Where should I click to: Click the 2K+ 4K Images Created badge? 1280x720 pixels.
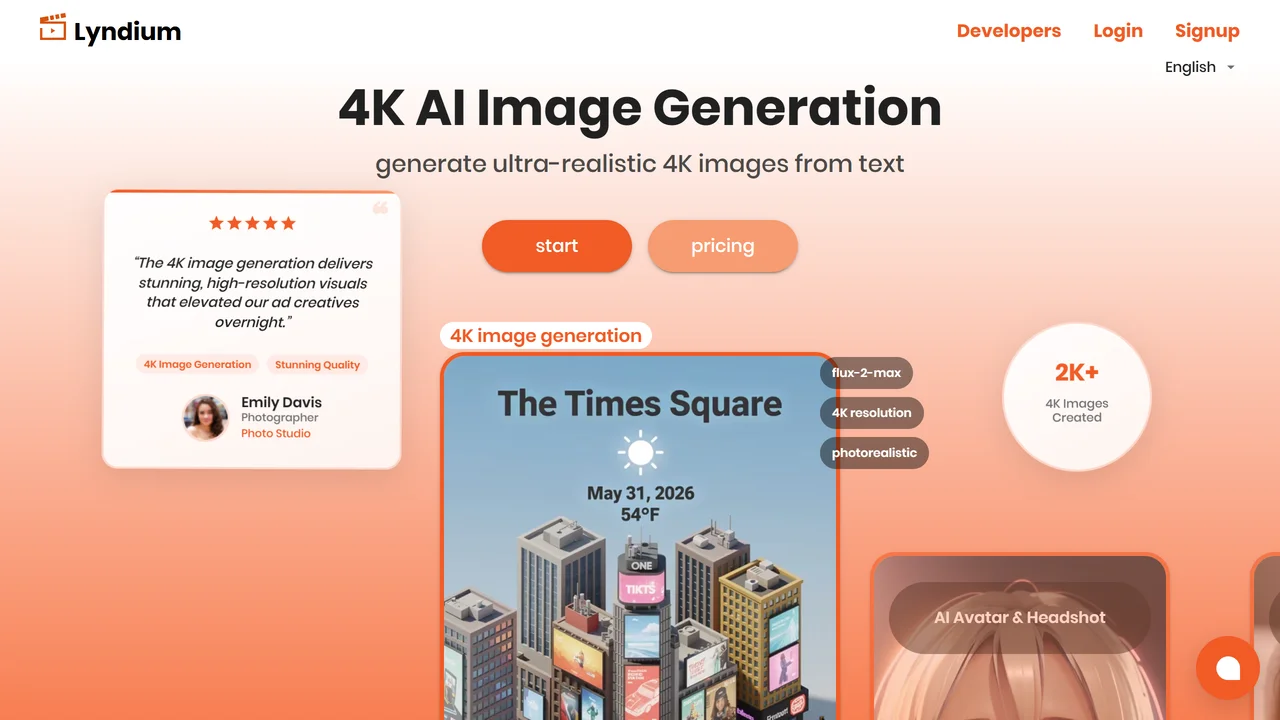1077,397
